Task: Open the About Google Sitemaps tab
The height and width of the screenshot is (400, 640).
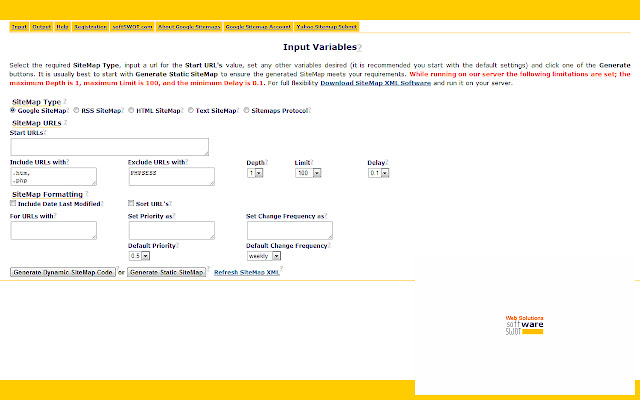Action: [189, 27]
